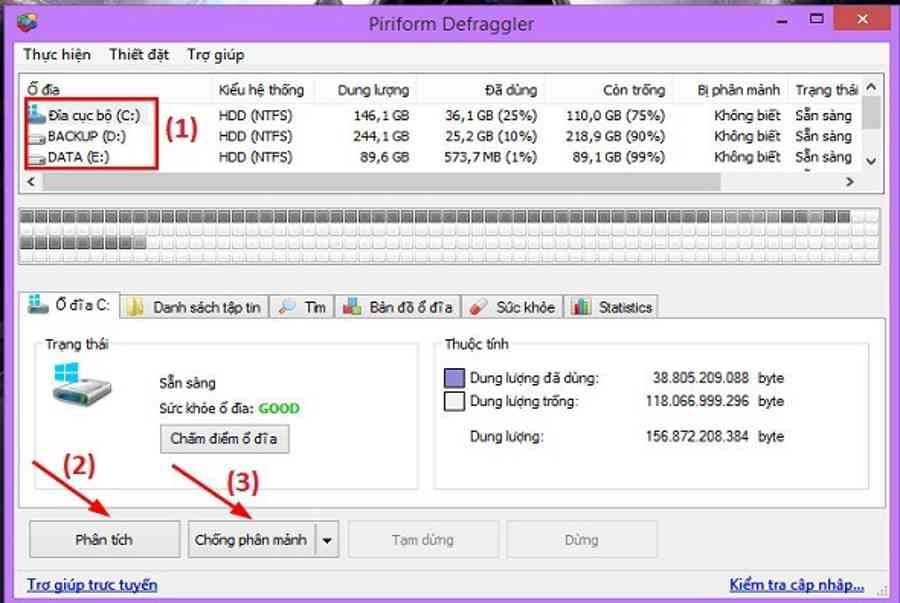This screenshot has width=900, height=603.
Task: Click the Phân tích button
Action: (104, 539)
